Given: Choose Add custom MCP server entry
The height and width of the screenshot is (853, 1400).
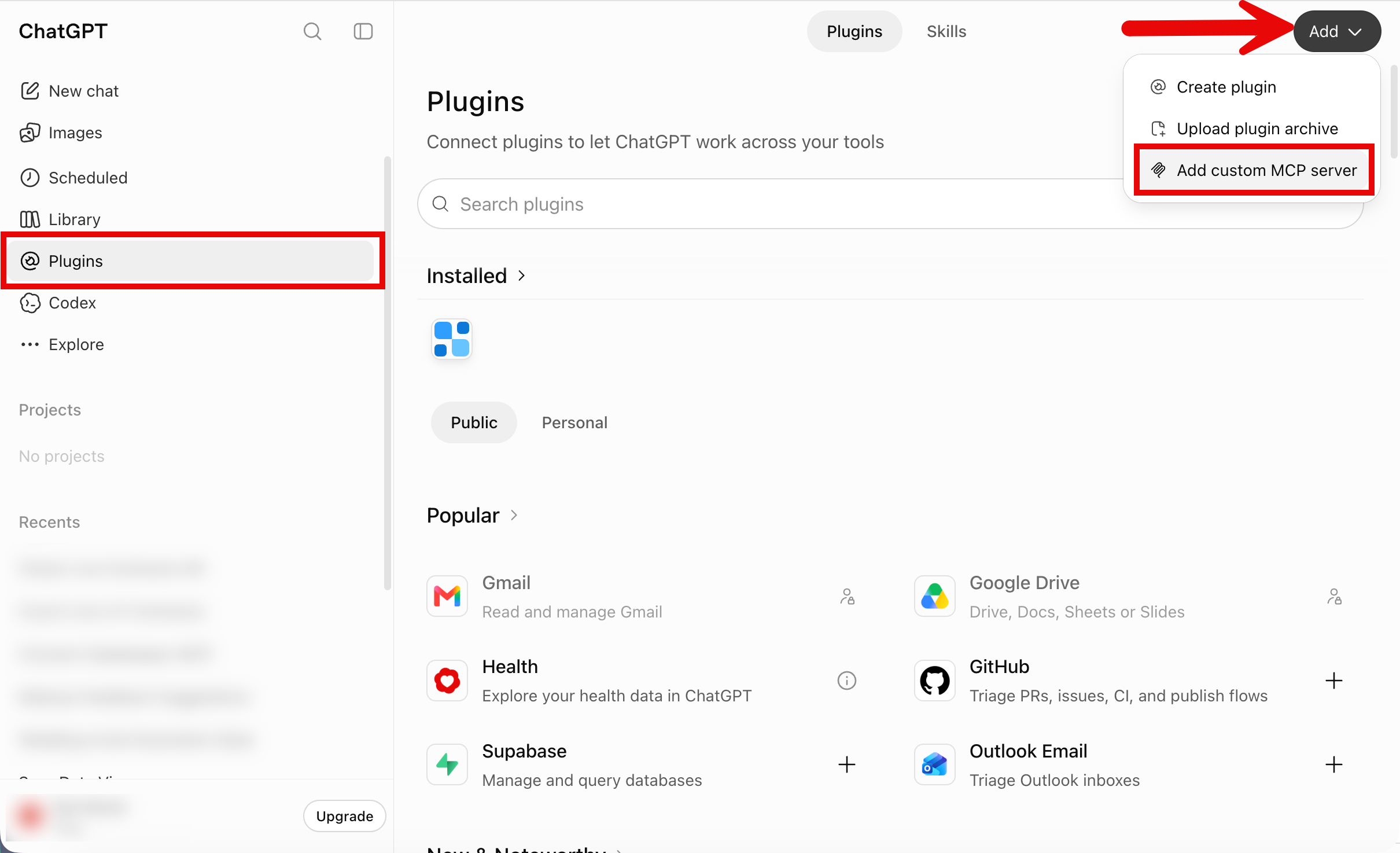Looking at the screenshot, I should point(1252,170).
